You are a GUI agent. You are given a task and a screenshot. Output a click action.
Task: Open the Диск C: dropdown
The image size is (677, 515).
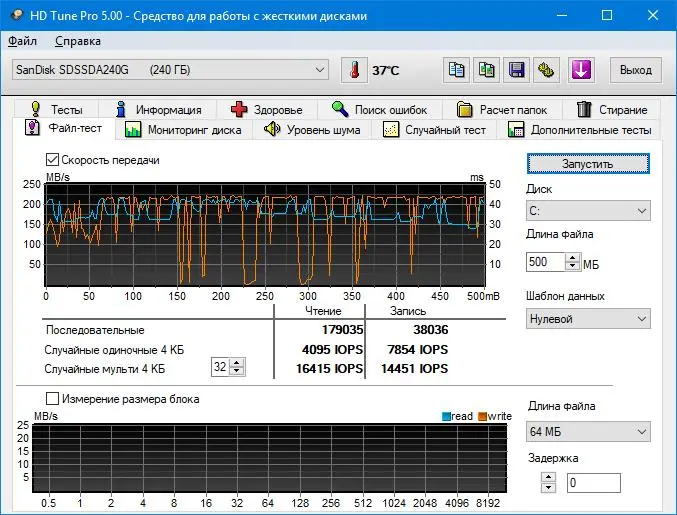(x=588, y=211)
